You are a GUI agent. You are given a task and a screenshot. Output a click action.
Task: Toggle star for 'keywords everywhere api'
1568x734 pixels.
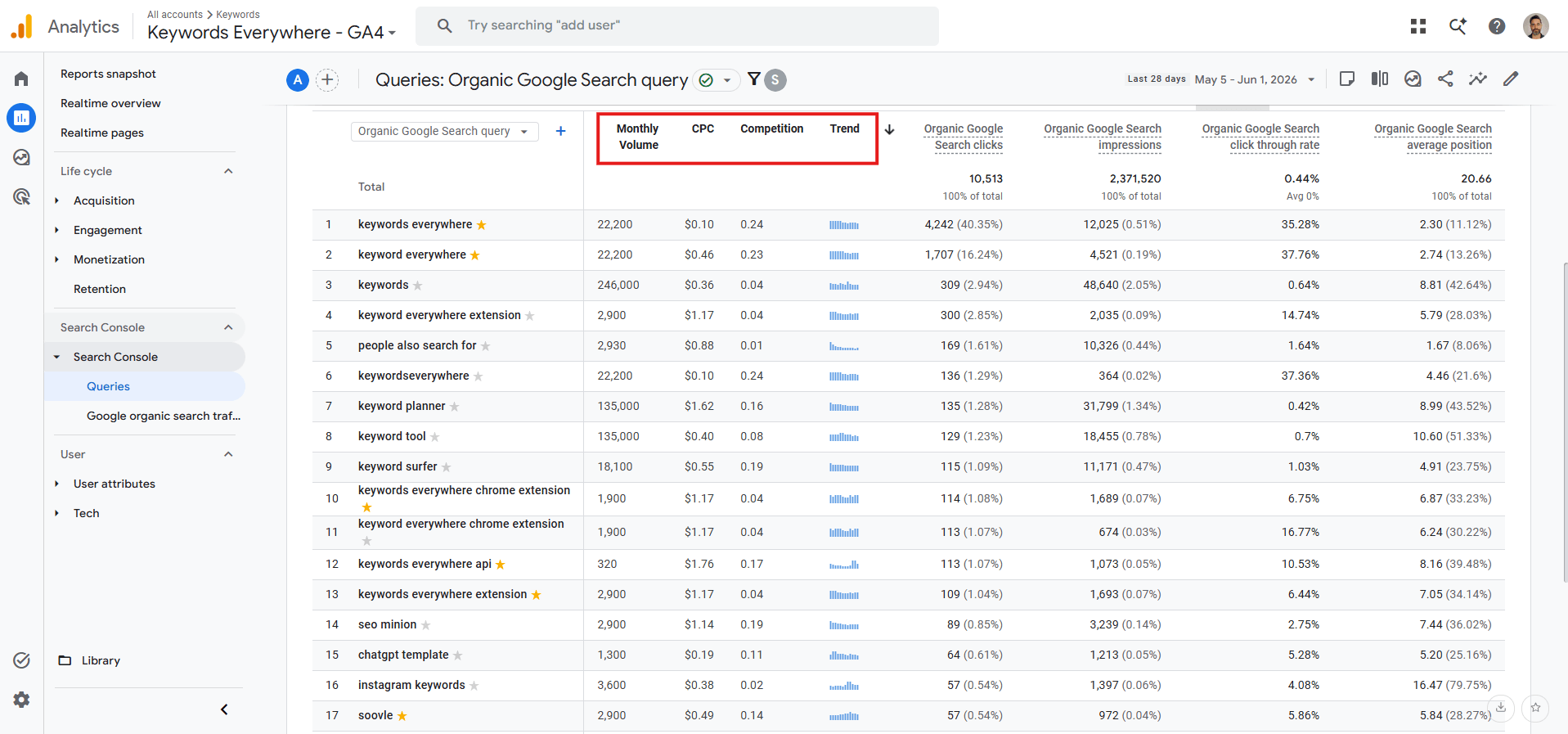501,565
